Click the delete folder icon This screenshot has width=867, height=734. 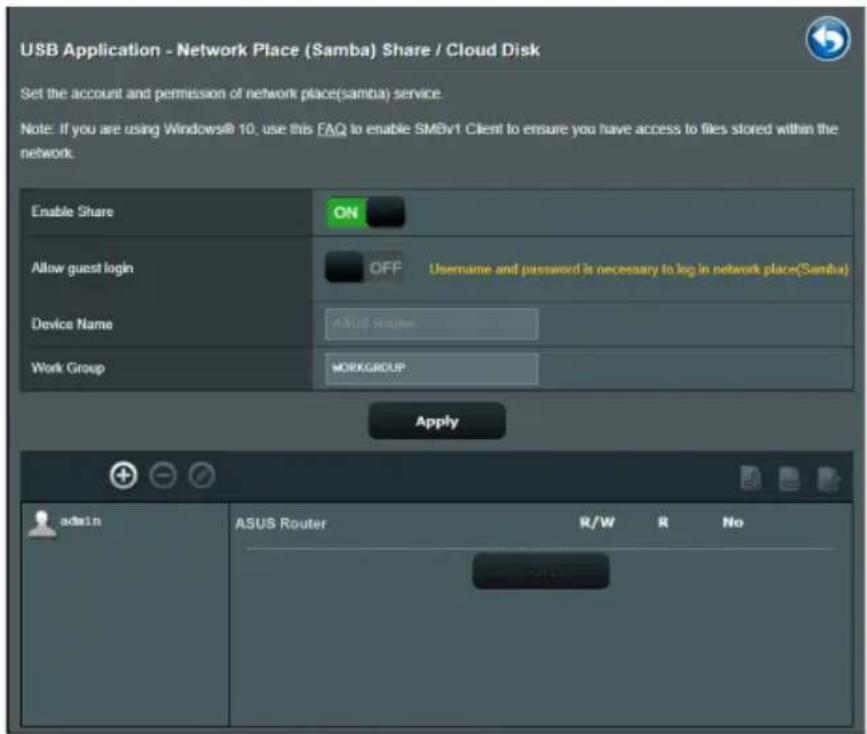(x=789, y=478)
